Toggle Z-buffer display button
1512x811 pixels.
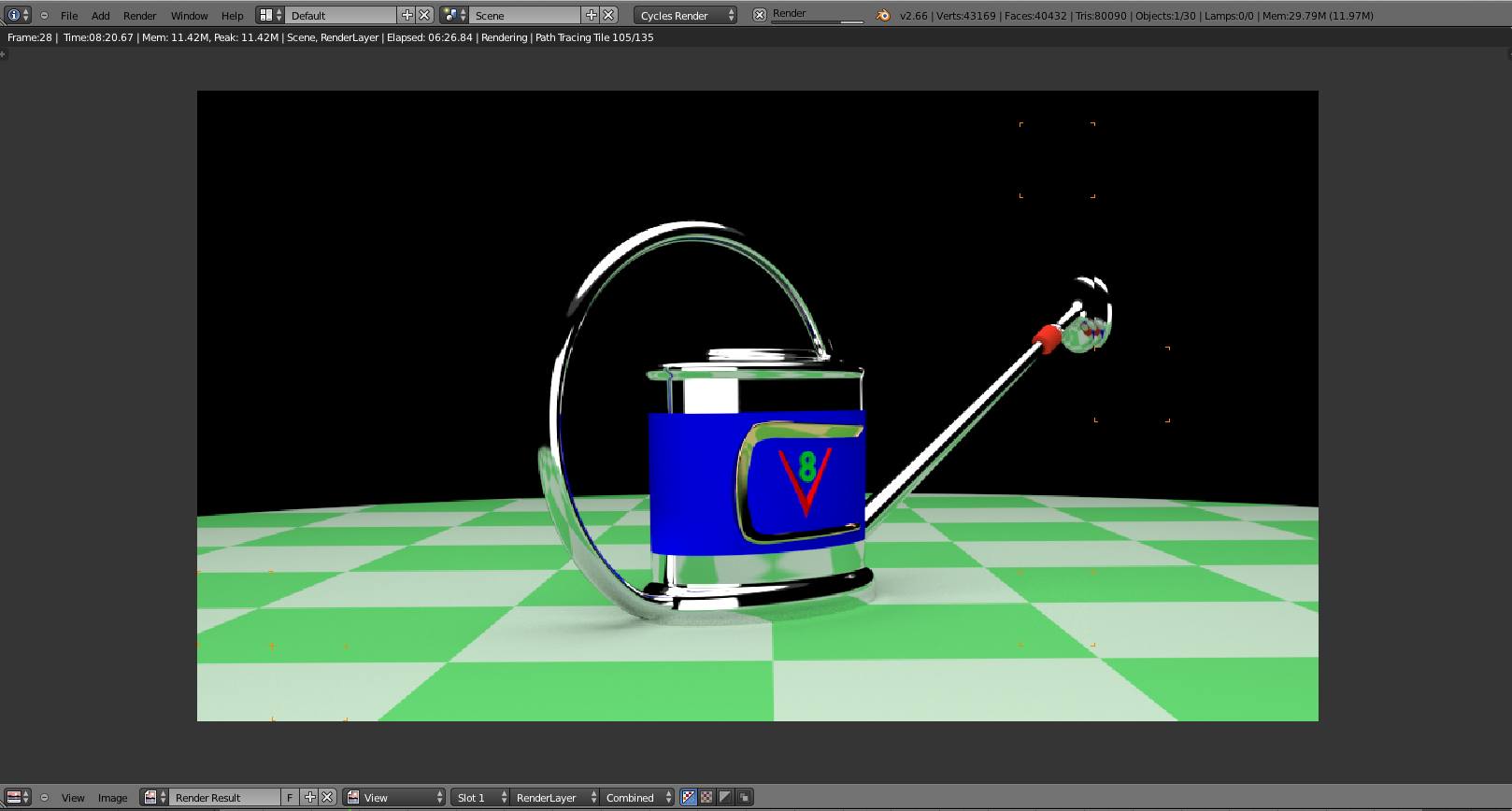744,797
